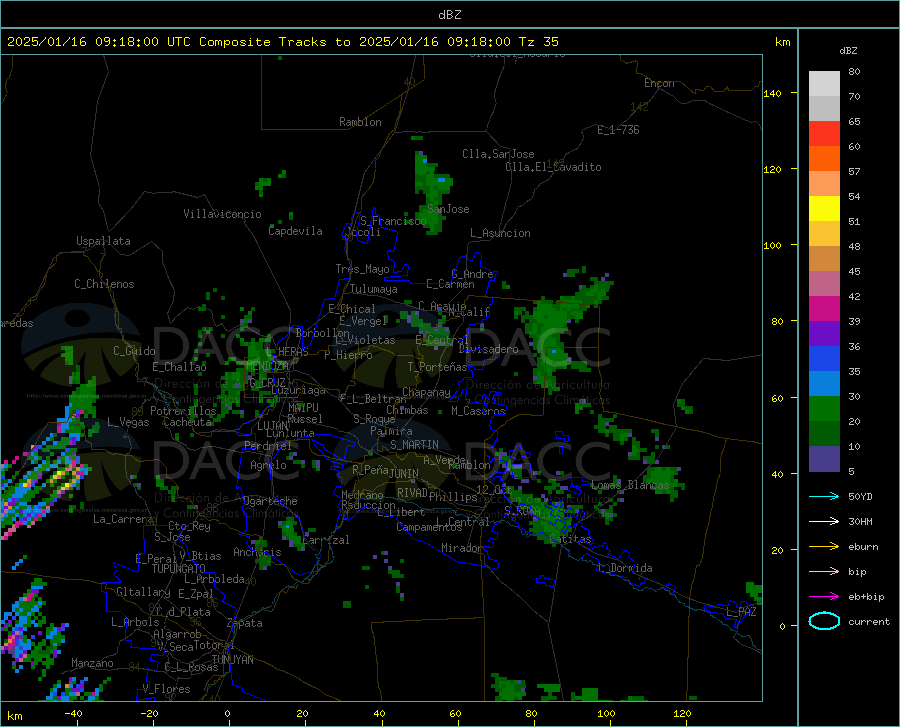This screenshot has height=727, width=900.
Task: Click the L_Dormida place label
Action: (624, 568)
